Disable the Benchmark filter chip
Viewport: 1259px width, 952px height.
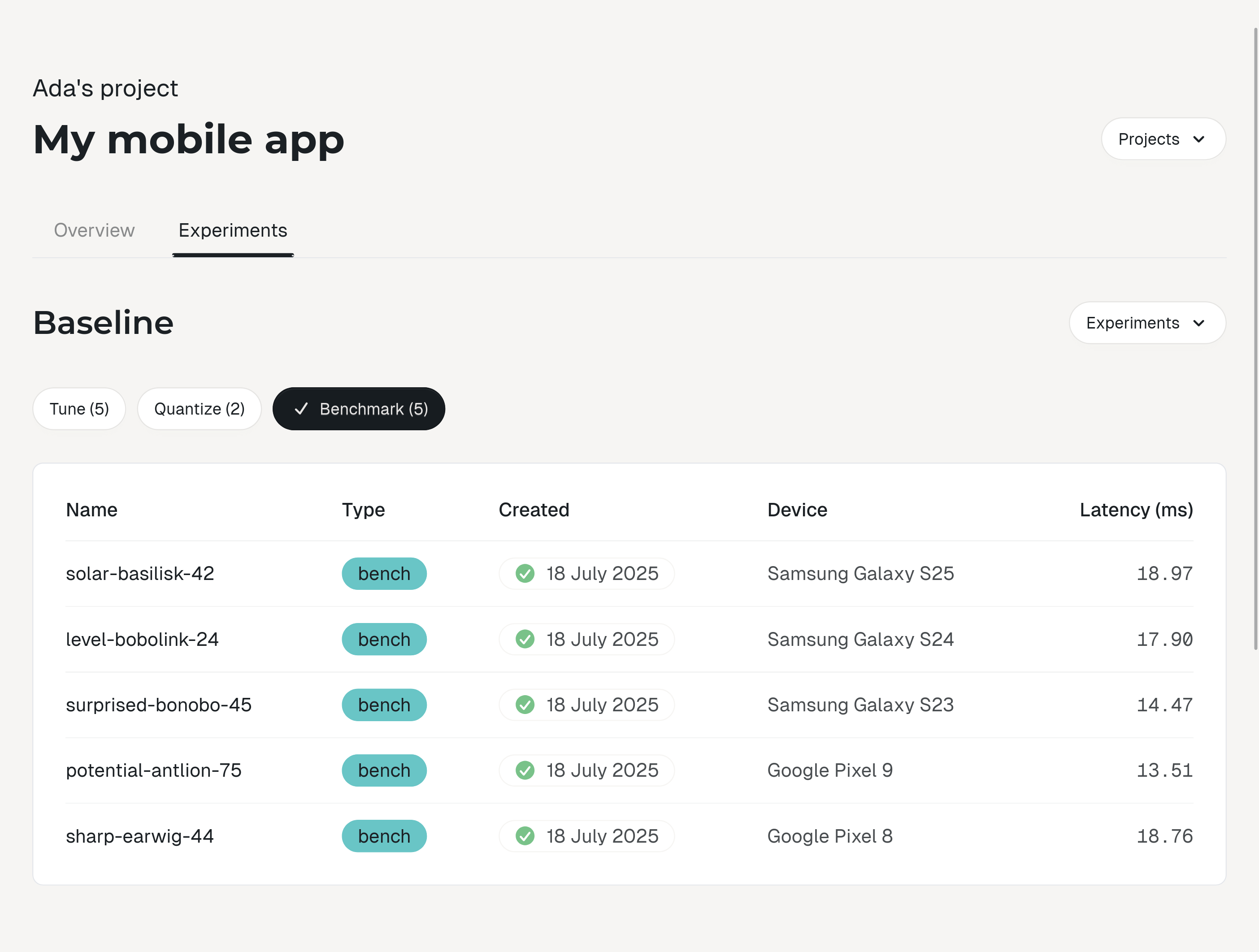point(359,409)
